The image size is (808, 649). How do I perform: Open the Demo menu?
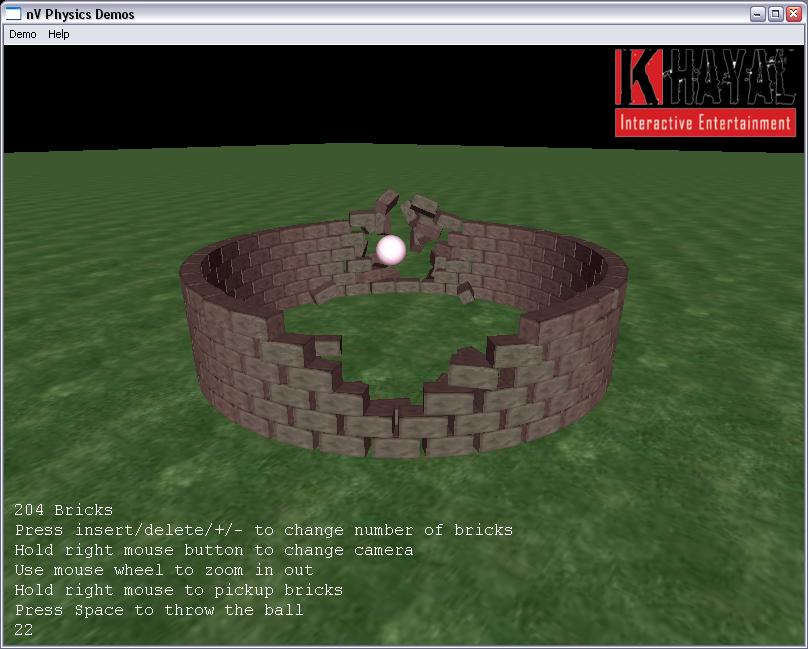(23, 34)
